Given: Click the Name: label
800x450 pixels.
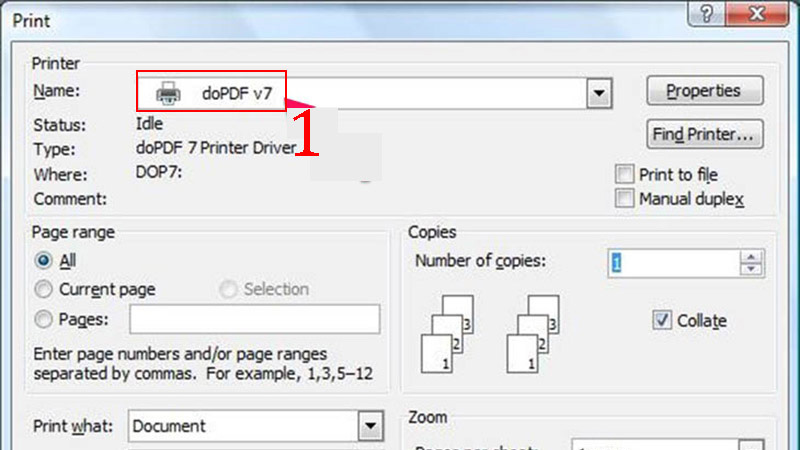Looking at the screenshot, I should 57,91.
